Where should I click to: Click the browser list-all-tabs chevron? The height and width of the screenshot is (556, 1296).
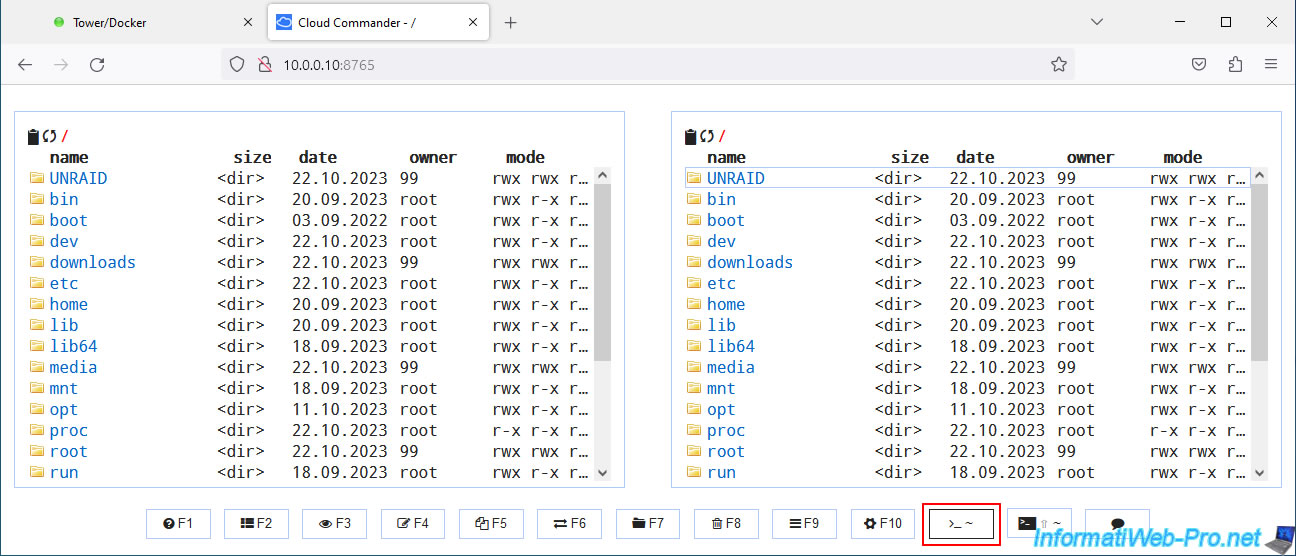click(x=1097, y=22)
